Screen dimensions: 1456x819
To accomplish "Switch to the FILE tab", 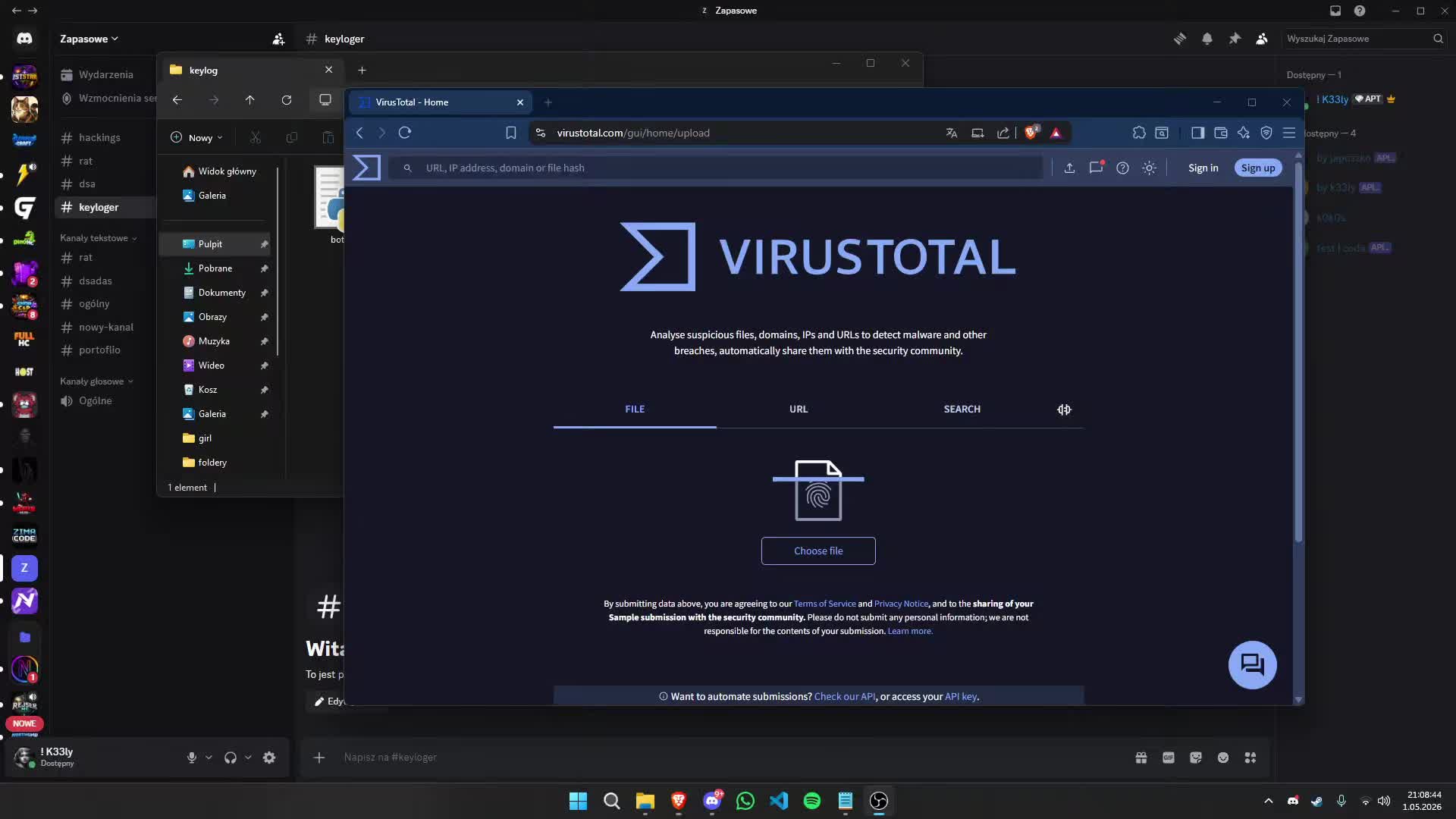I will (x=635, y=409).
